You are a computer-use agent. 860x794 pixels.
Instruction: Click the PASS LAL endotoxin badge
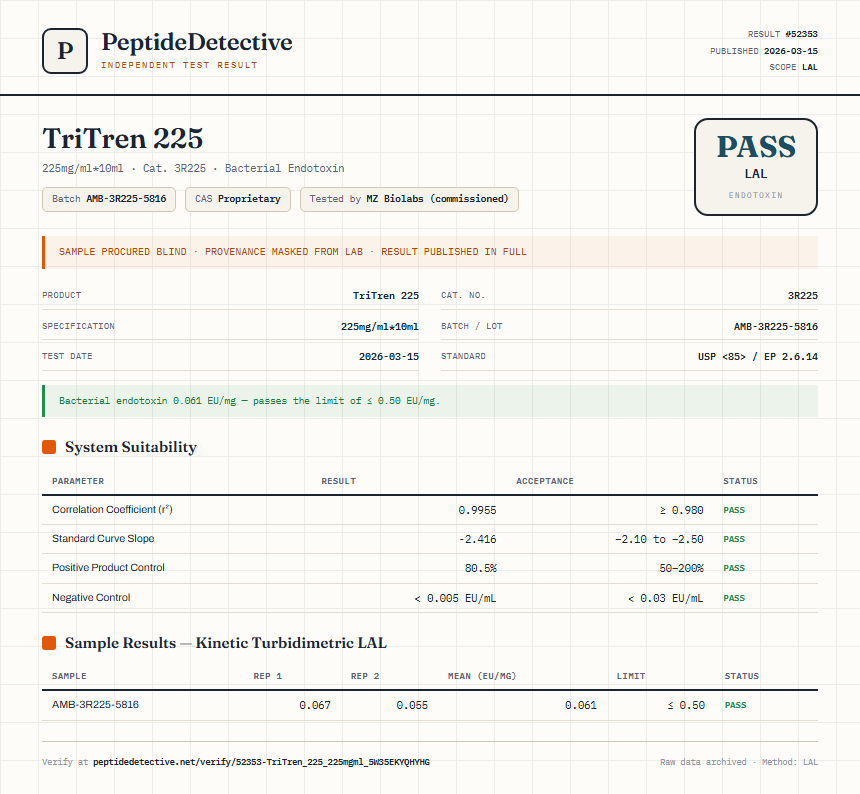coord(756,167)
